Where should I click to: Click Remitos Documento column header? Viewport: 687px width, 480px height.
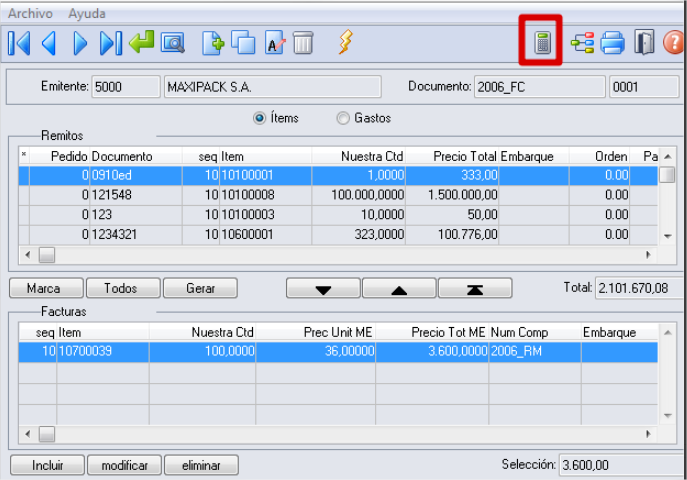coord(136,156)
